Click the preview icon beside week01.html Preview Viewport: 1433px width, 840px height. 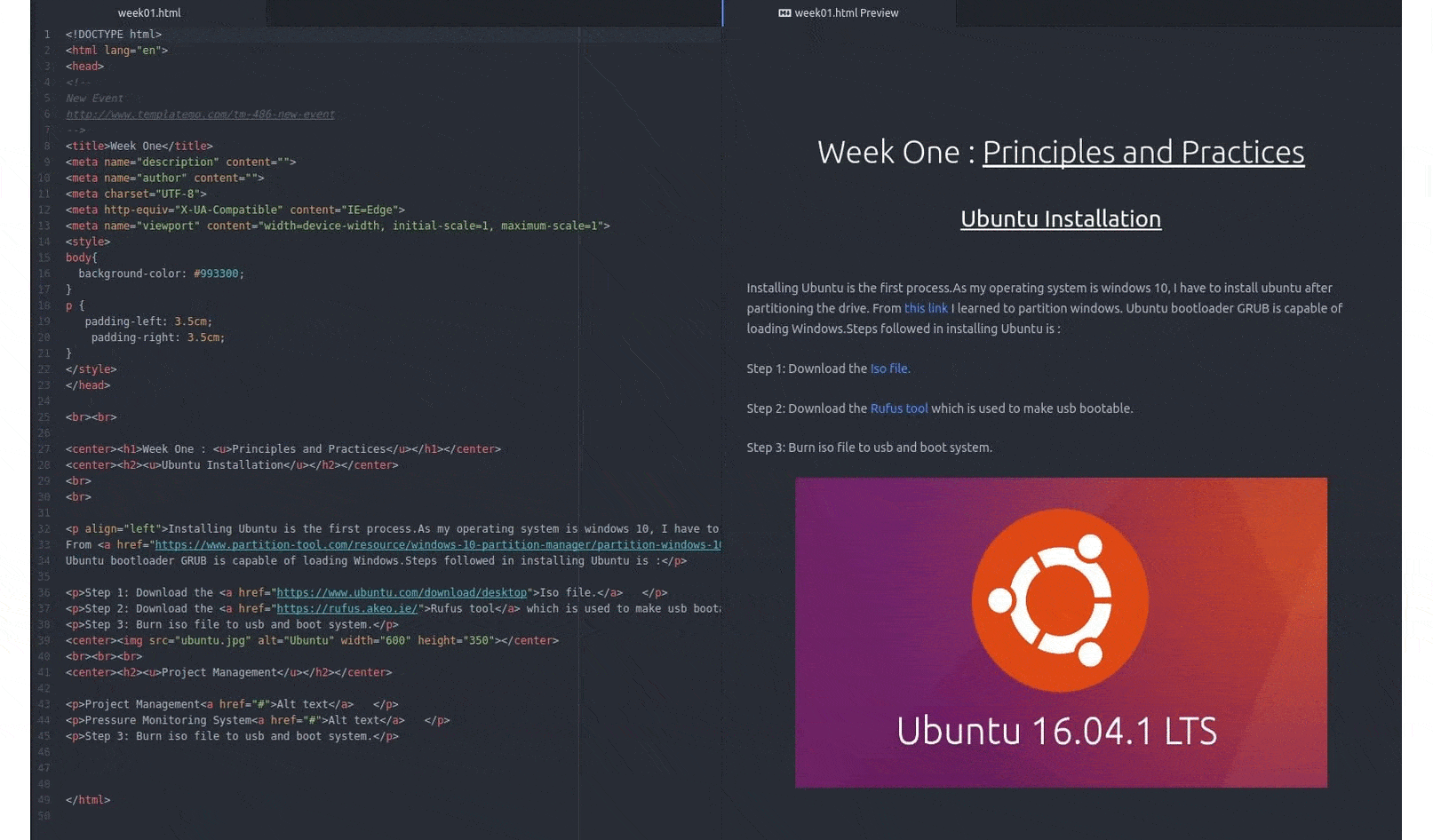(x=784, y=12)
